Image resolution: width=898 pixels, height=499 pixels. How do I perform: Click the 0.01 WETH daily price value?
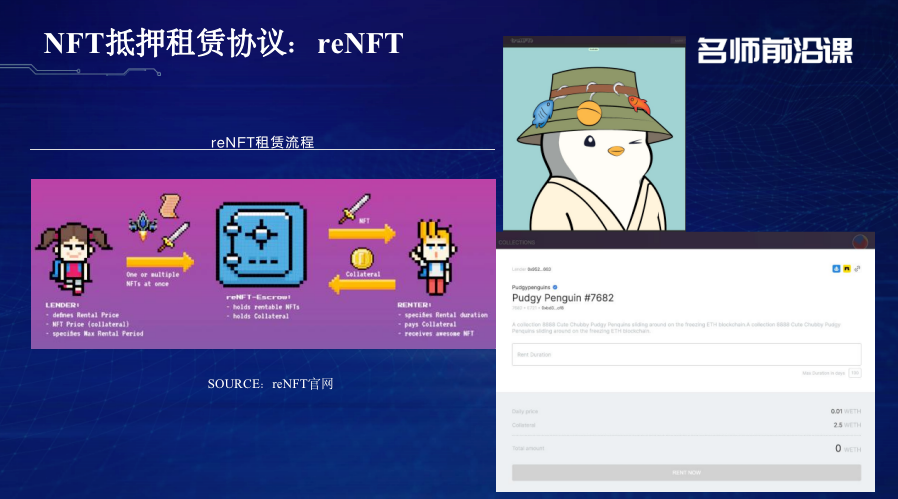[x=846, y=411]
